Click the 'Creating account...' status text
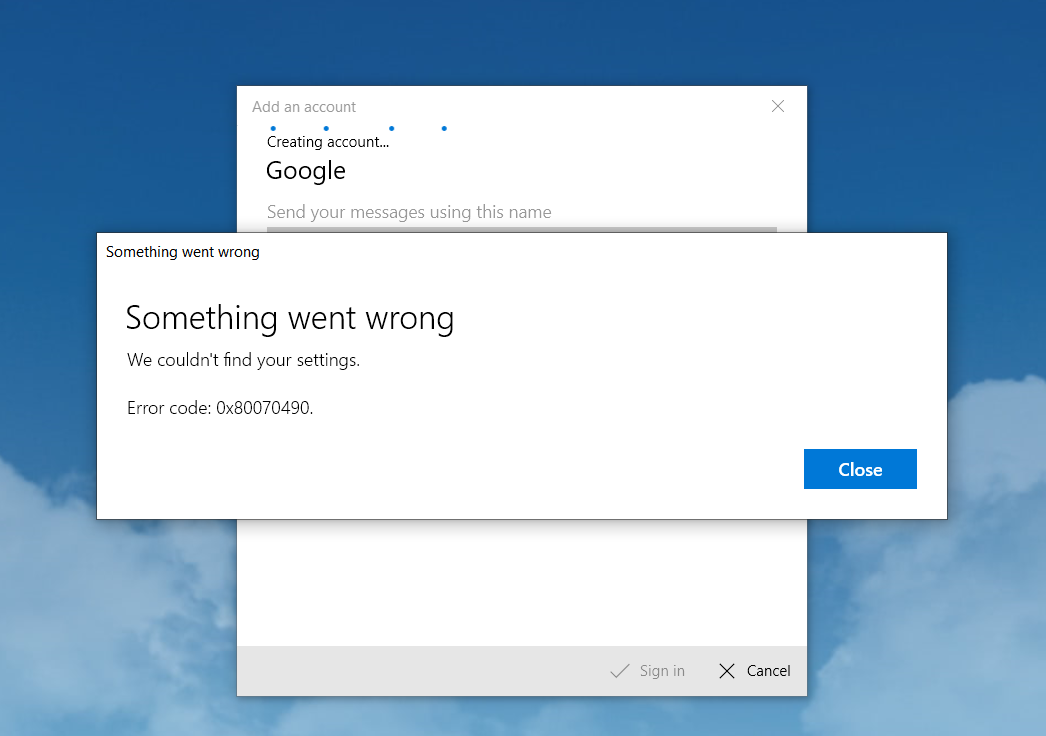This screenshot has width=1046, height=736. [x=328, y=142]
